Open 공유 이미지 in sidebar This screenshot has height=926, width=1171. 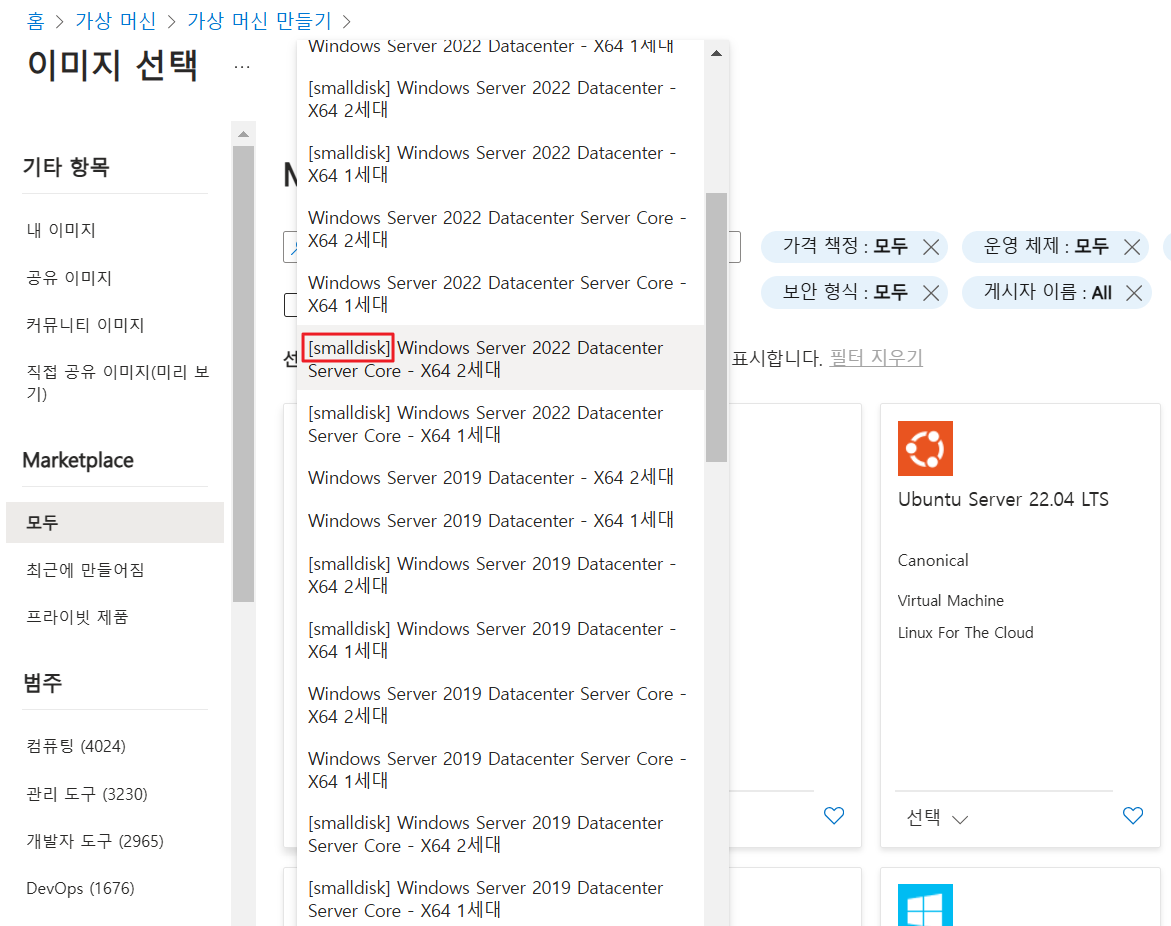[69, 278]
